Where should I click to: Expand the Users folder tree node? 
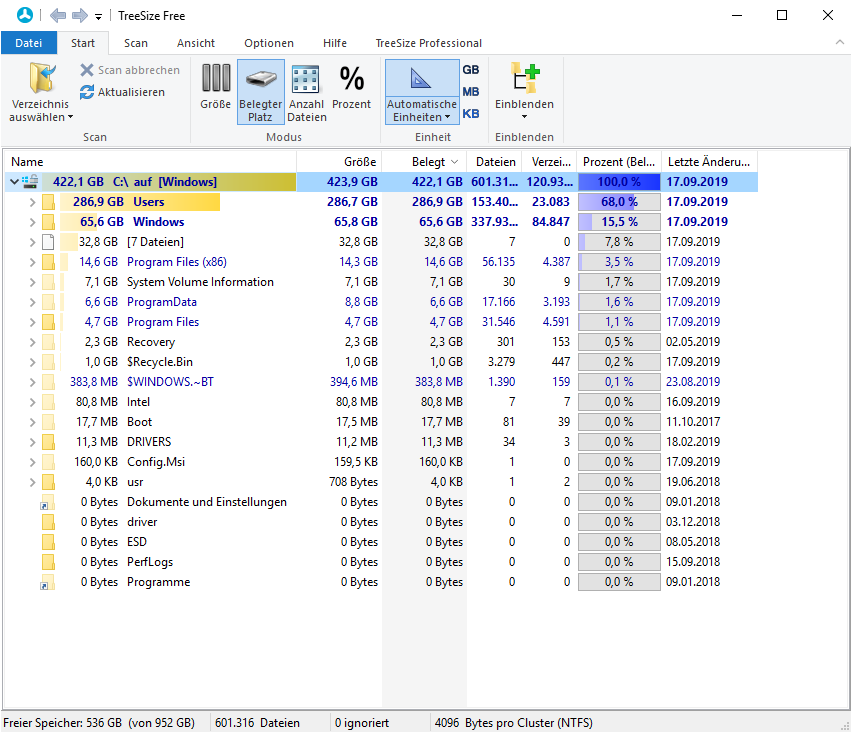tap(32, 202)
